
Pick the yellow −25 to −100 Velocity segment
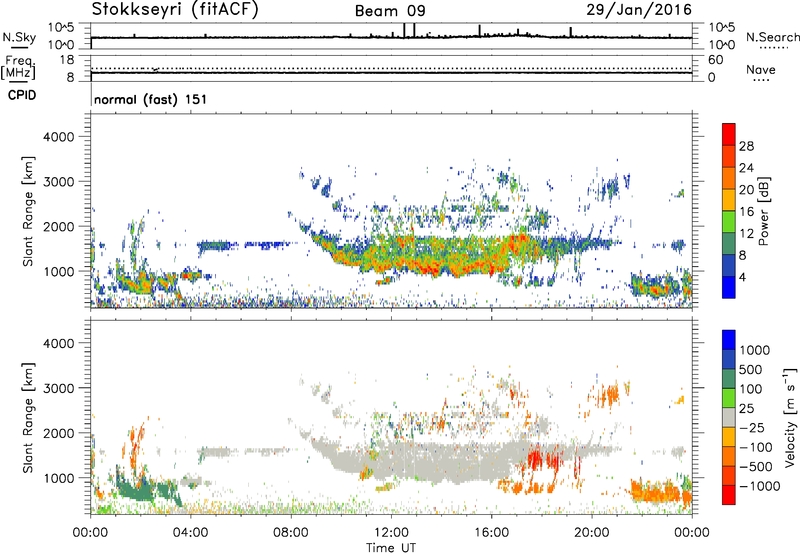[729, 437]
